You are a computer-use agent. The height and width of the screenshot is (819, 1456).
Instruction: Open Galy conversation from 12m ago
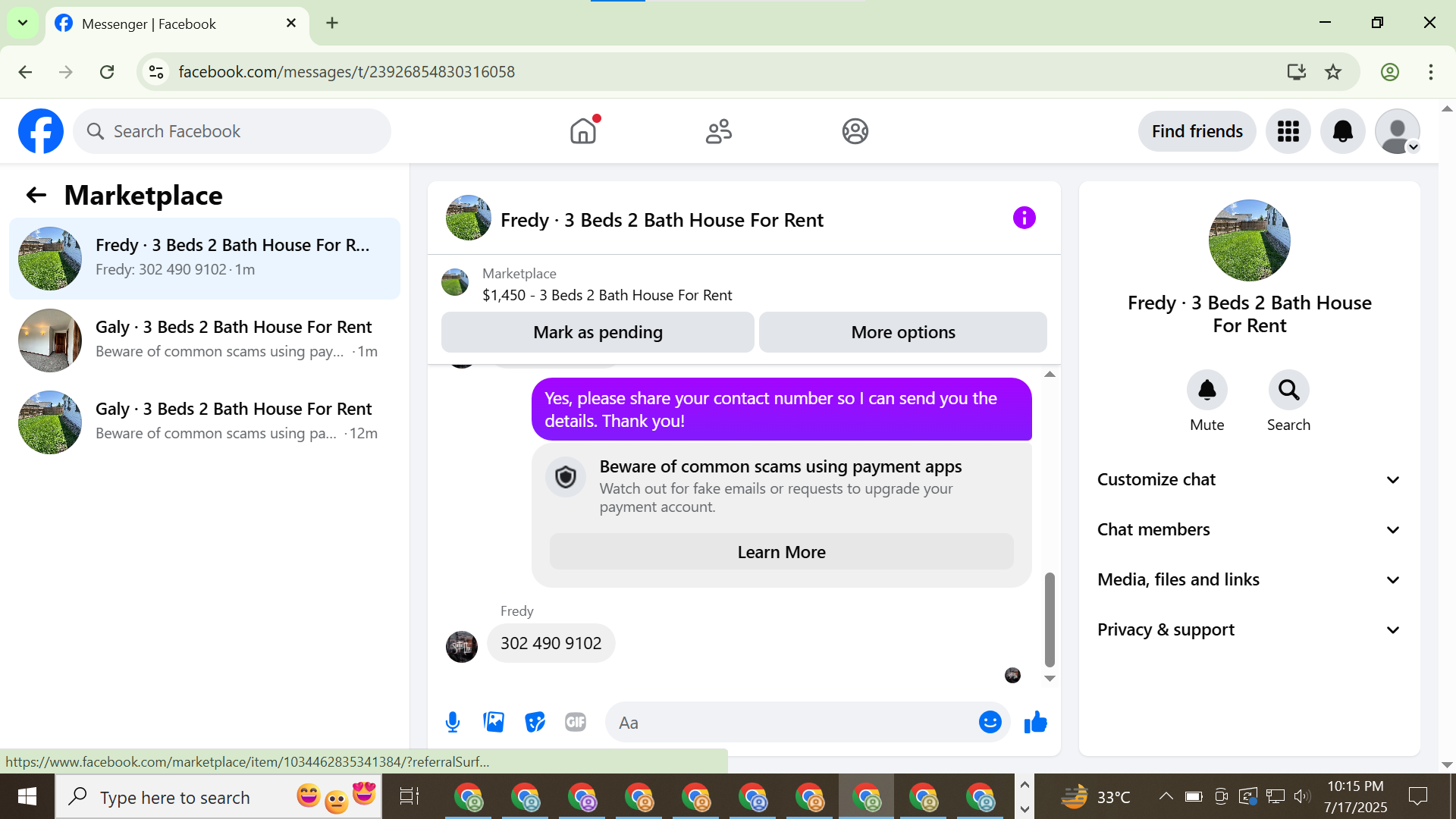click(x=205, y=422)
